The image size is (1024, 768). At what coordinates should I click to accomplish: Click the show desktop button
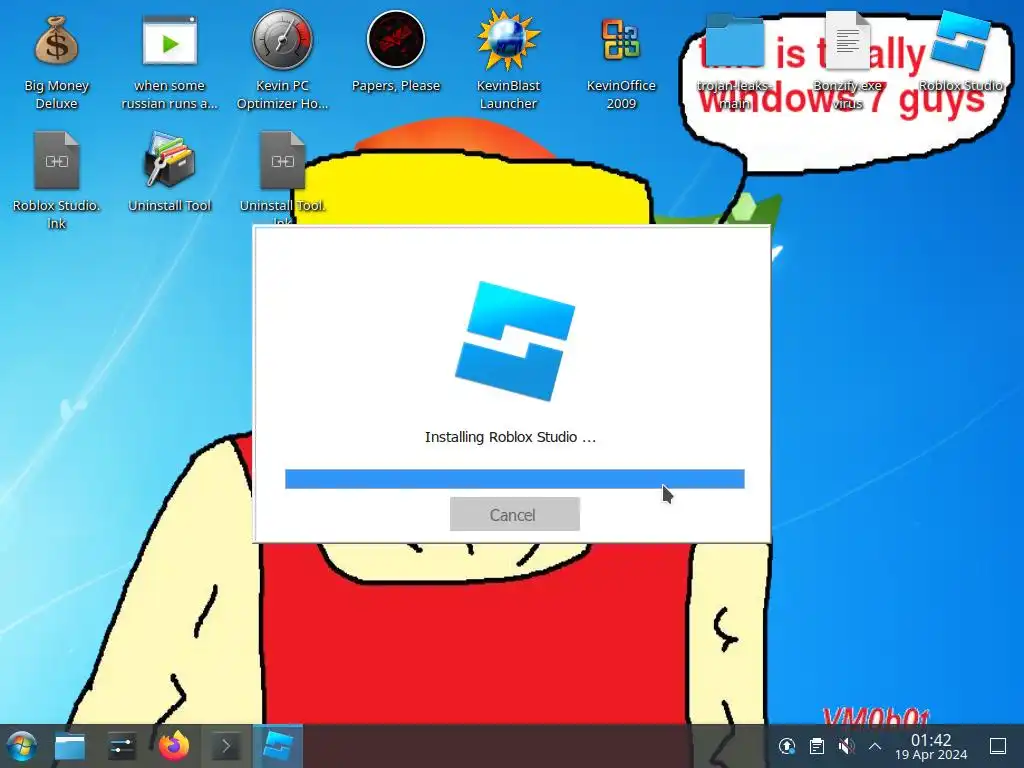pyautogui.click(x=998, y=746)
